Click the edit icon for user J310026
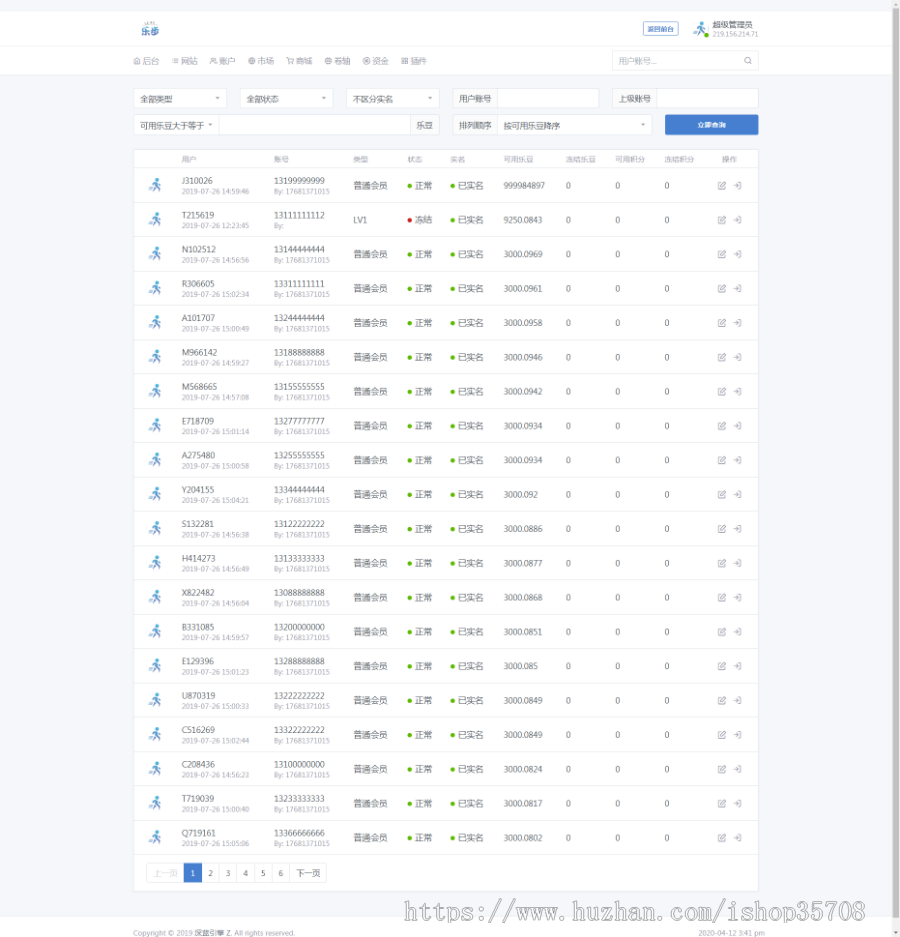 click(722, 186)
